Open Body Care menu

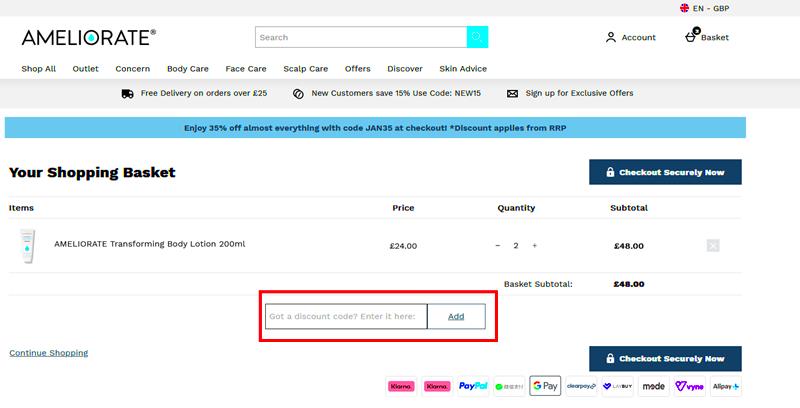(x=188, y=69)
